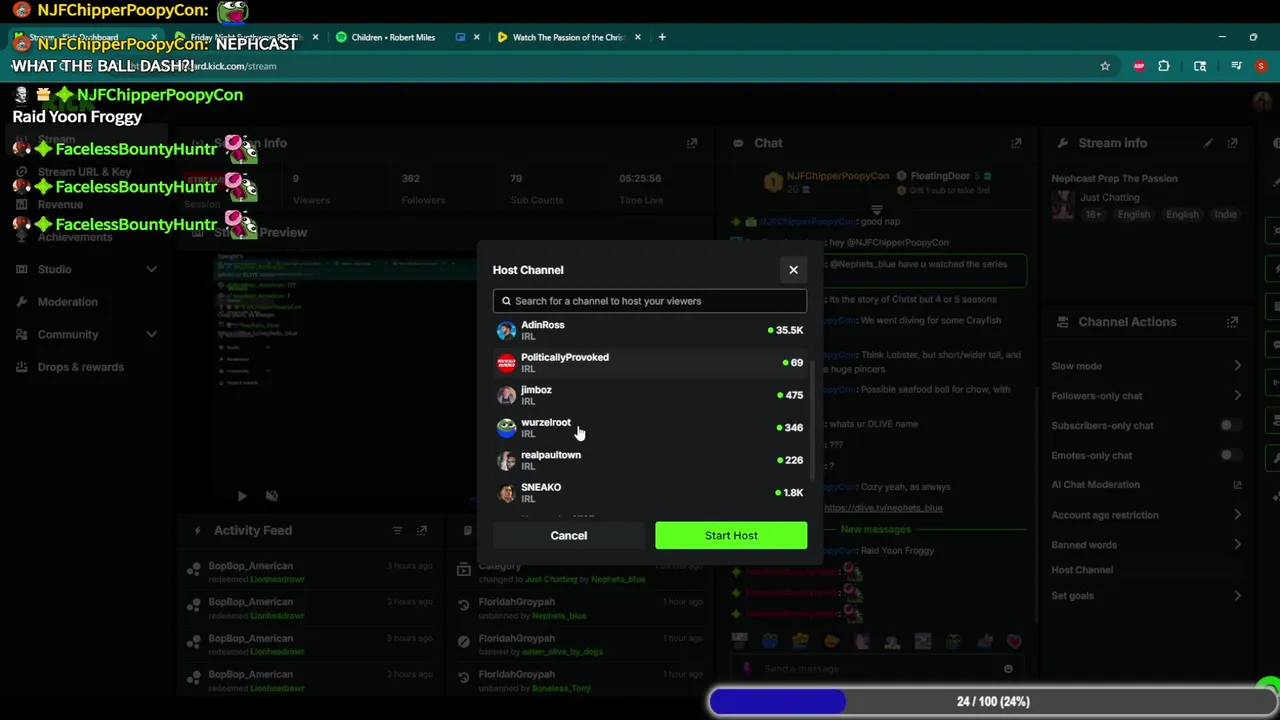Expand Set goals options
The width and height of the screenshot is (1280, 720).
[x=1237, y=596]
